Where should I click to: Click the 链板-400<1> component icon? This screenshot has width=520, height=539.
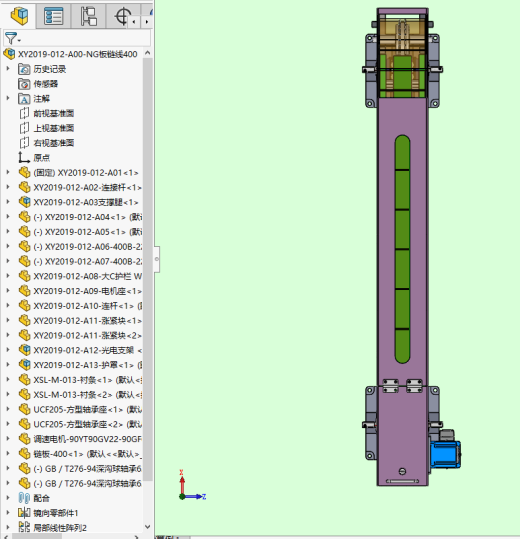point(24,454)
